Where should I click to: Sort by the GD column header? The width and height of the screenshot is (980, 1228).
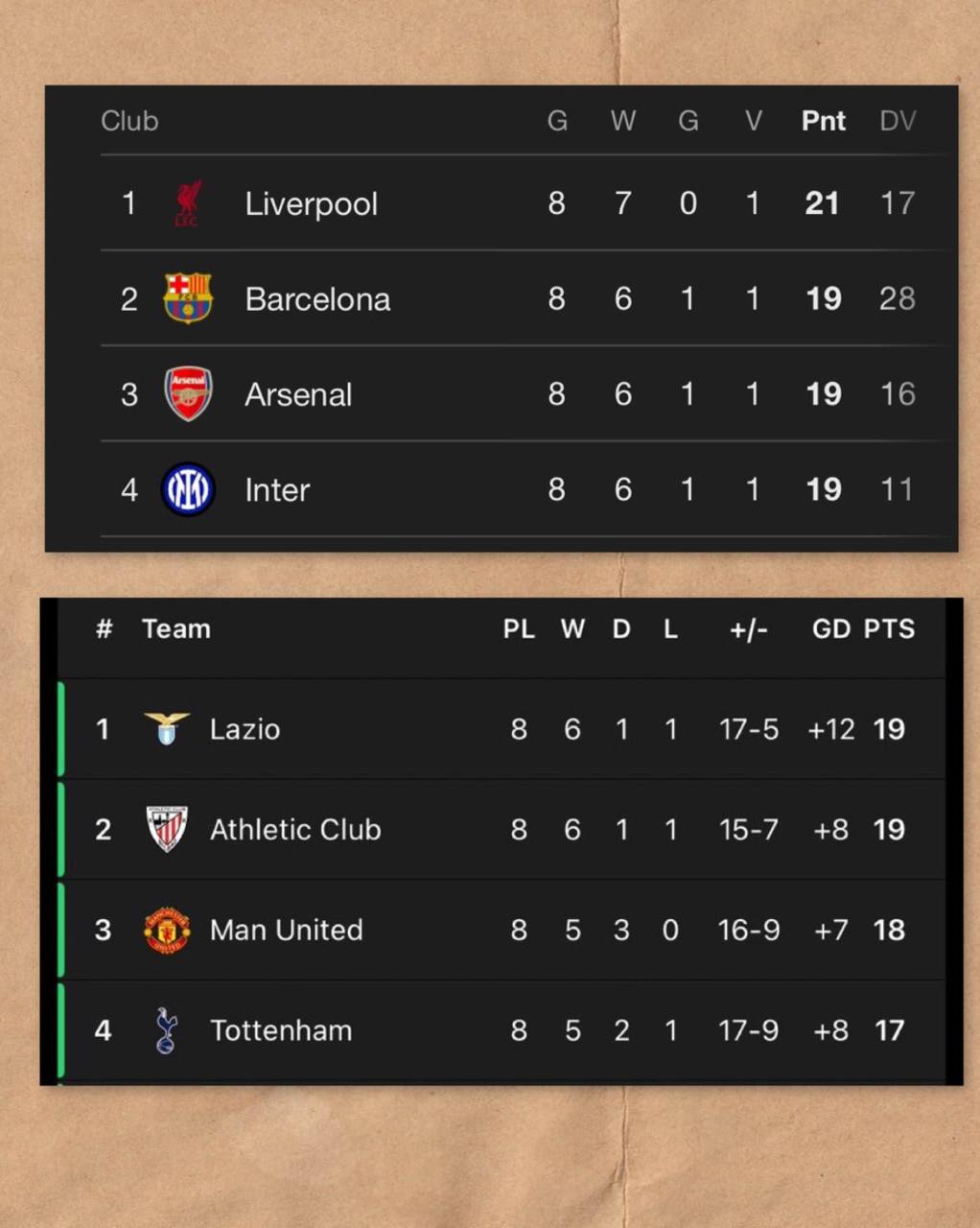point(830,629)
